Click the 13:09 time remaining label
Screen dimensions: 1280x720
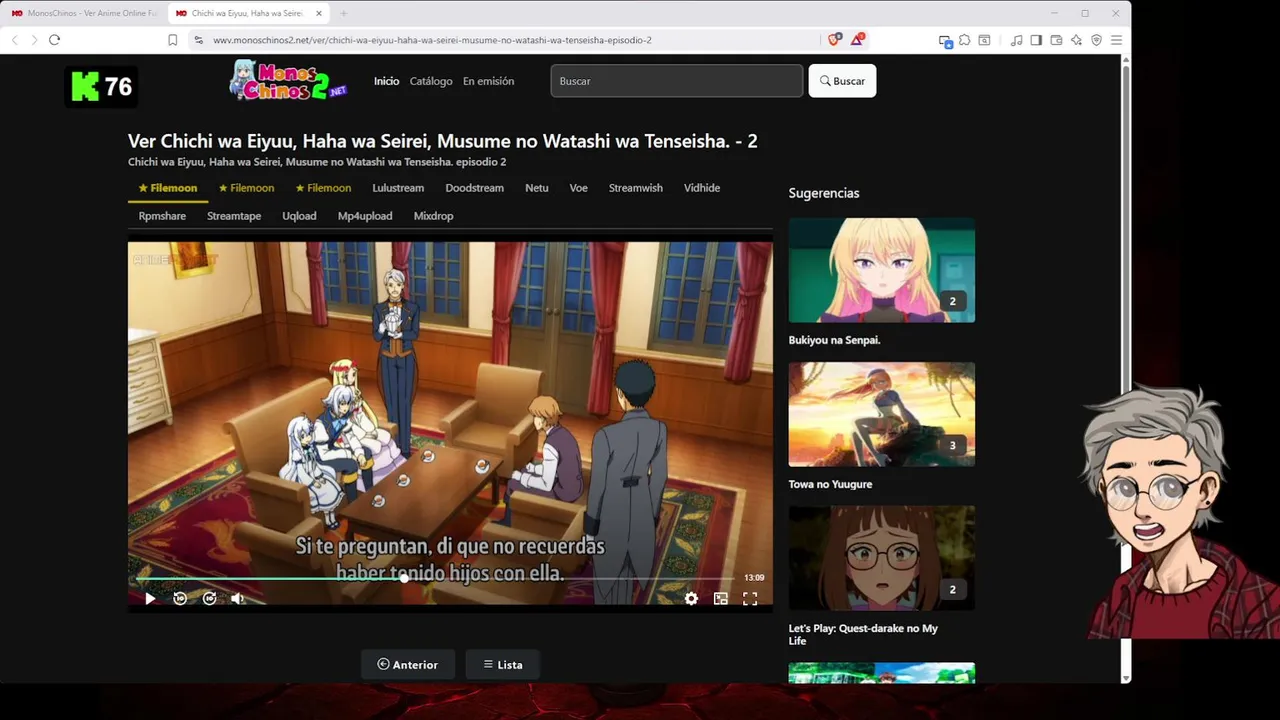754,578
